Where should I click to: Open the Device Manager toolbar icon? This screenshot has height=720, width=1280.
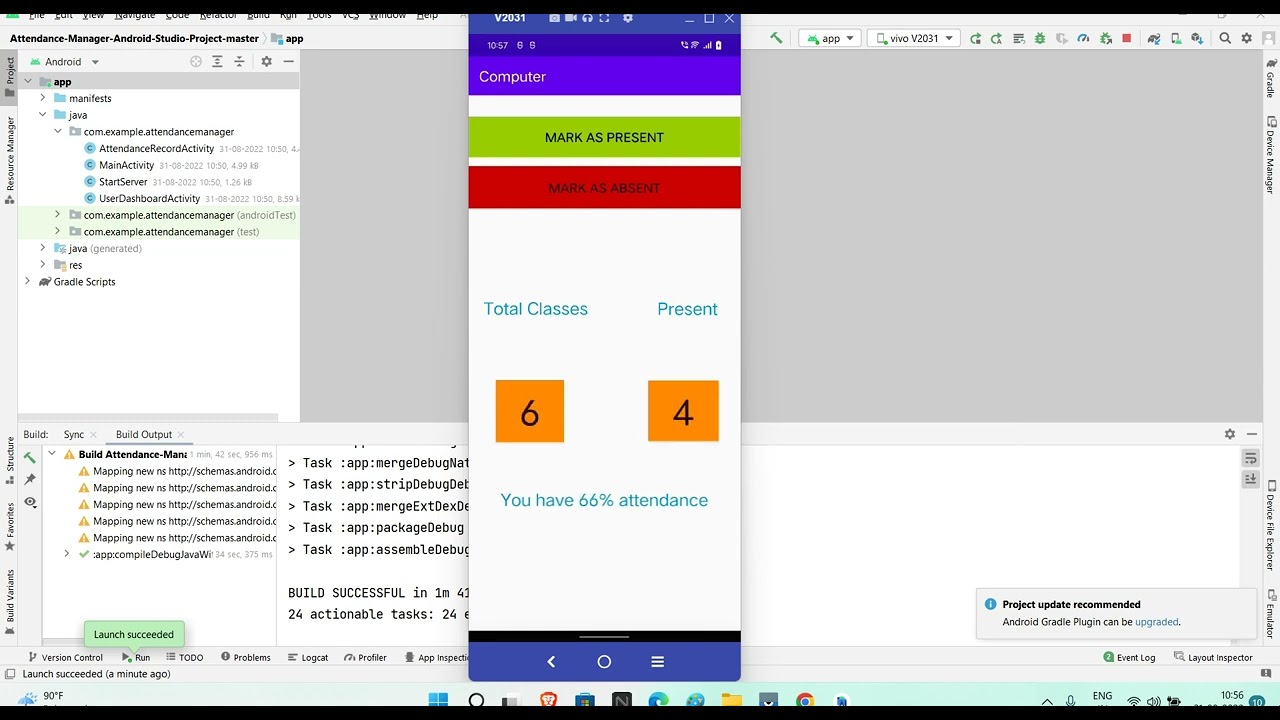click(x=1176, y=38)
